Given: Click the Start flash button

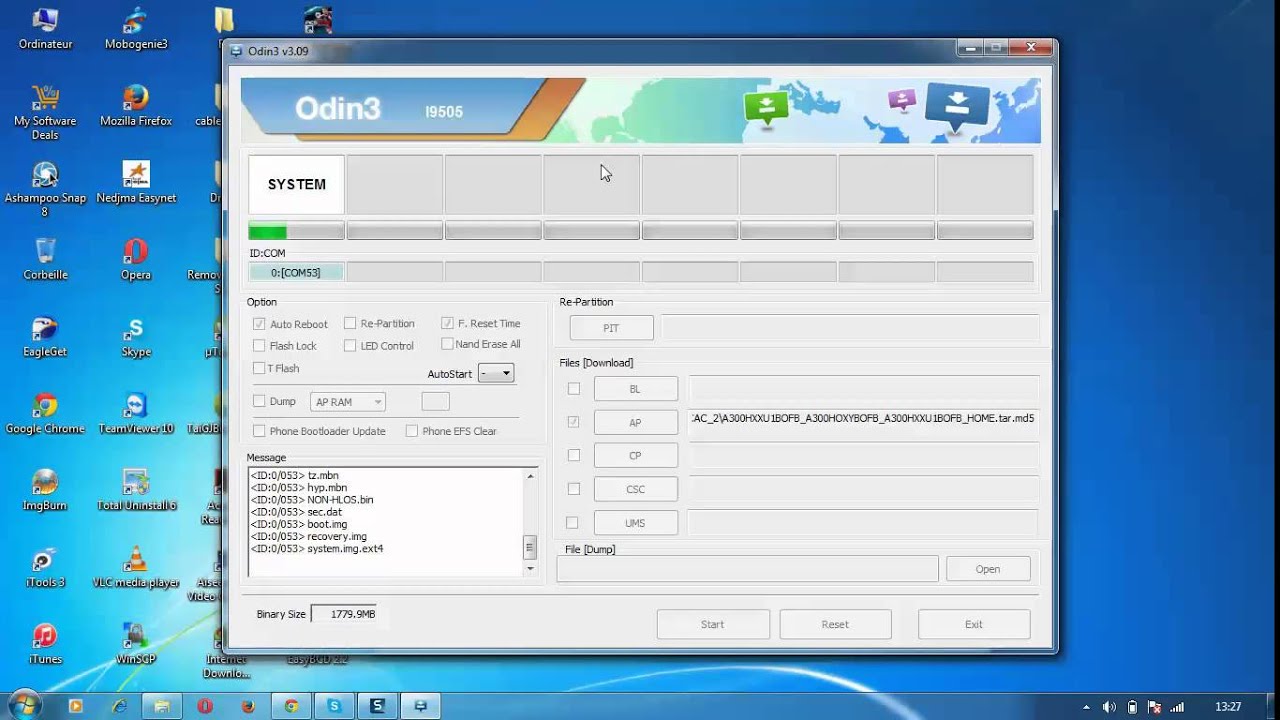Looking at the screenshot, I should (713, 625).
